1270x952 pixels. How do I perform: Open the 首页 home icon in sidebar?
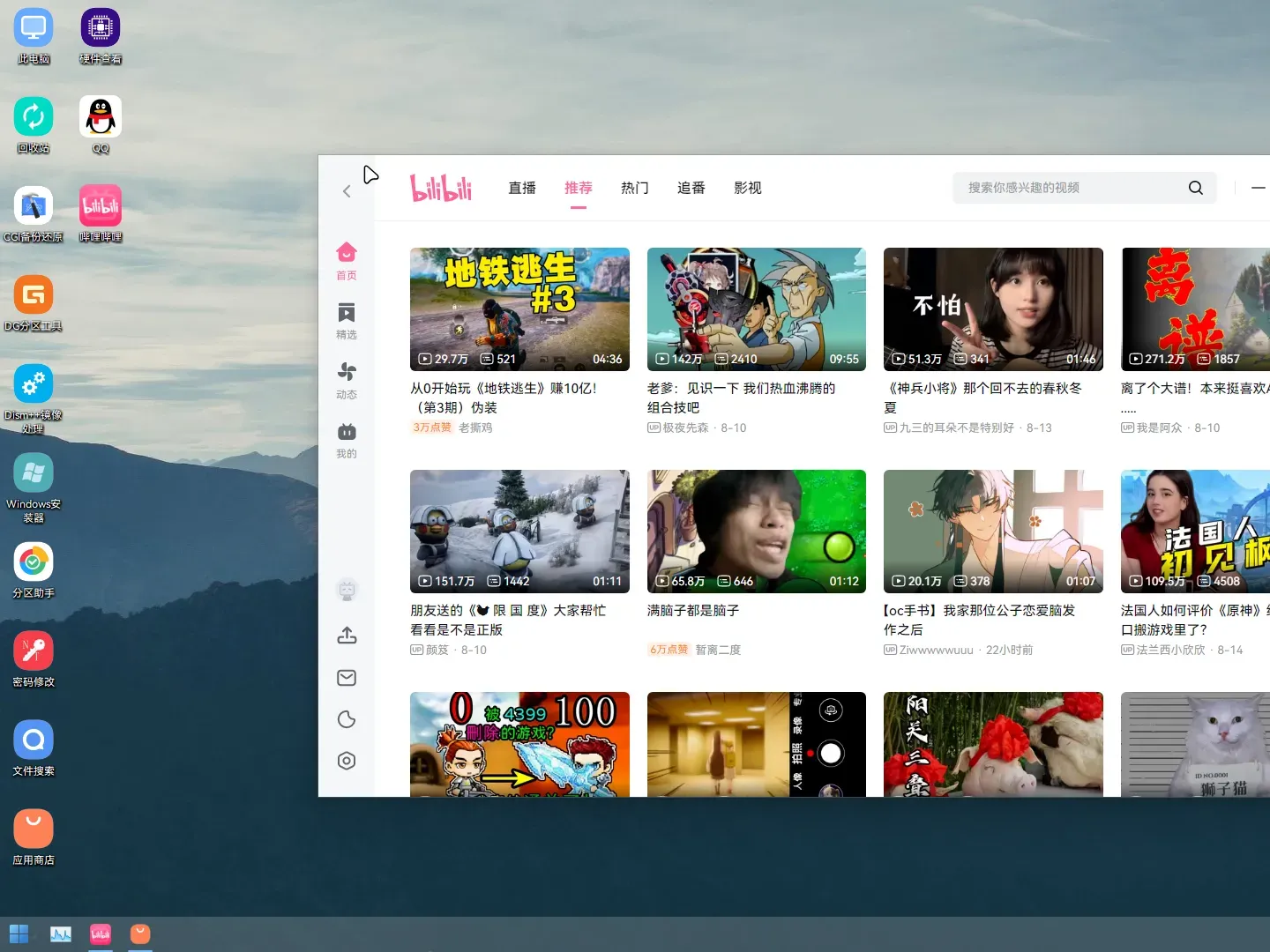pyautogui.click(x=346, y=258)
